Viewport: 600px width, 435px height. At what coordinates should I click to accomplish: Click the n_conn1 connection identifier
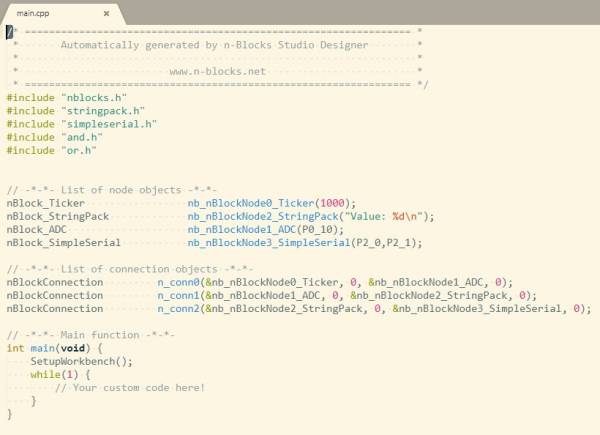(178, 295)
